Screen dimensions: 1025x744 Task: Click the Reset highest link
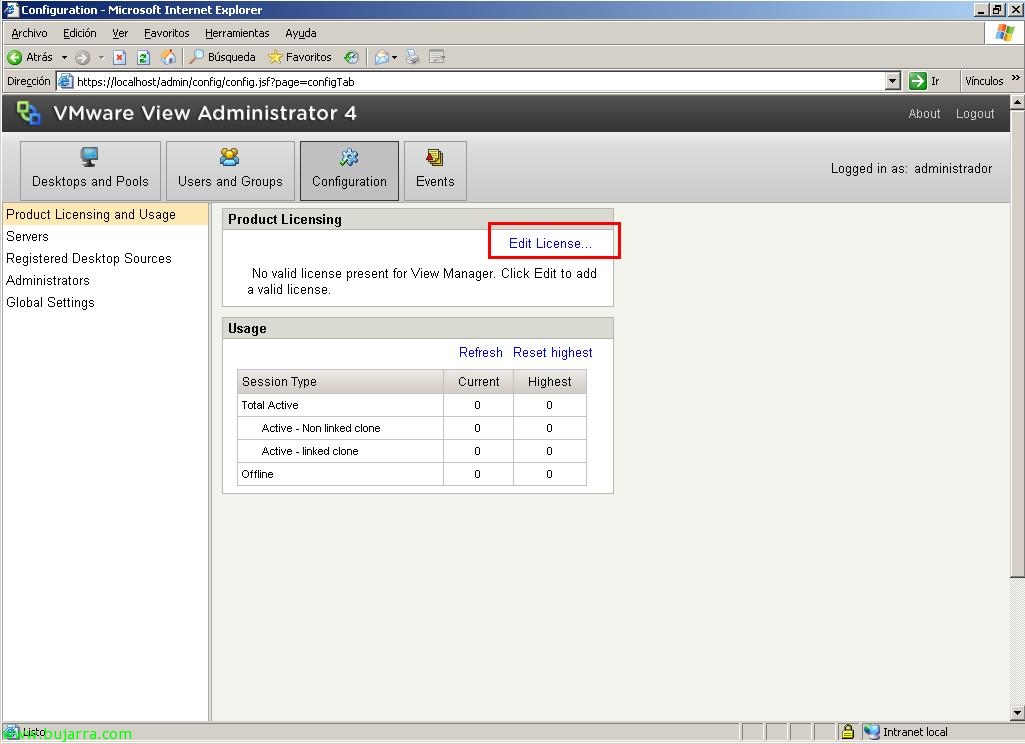pyautogui.click(x=552, y=352)
